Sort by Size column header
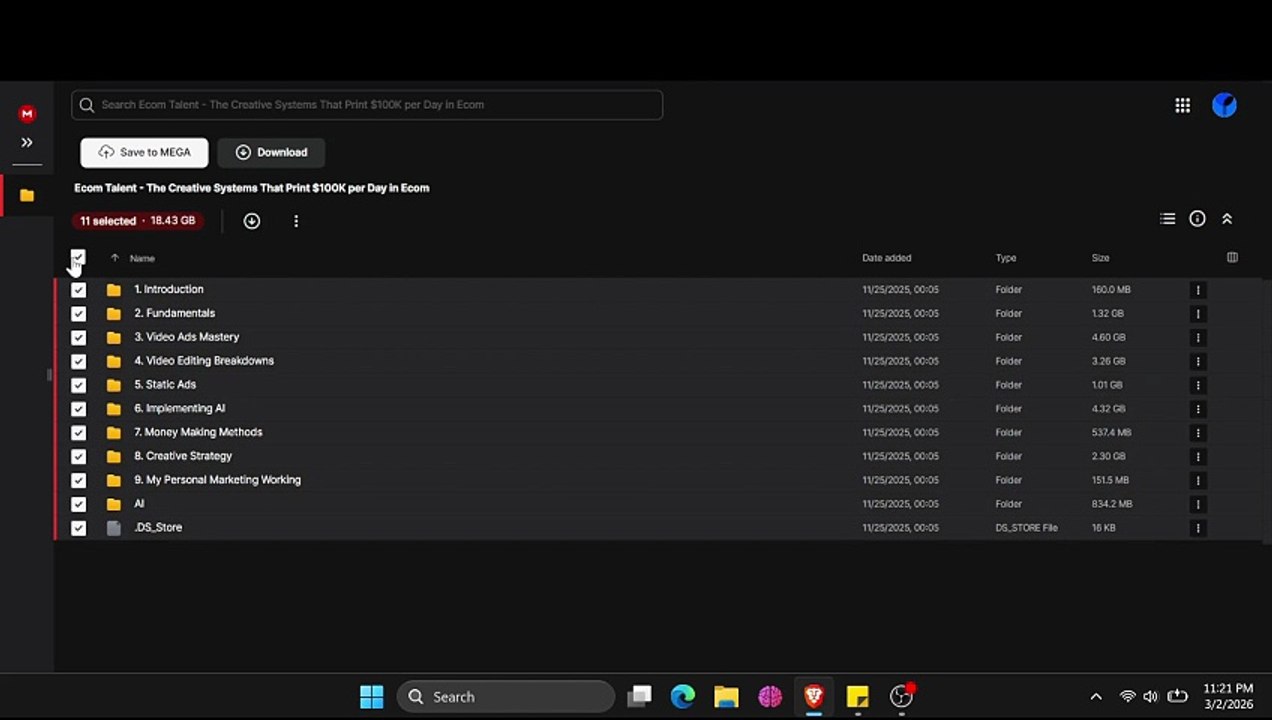The height and width of the screenshot is (720, 1272). tap(1100, 258)
